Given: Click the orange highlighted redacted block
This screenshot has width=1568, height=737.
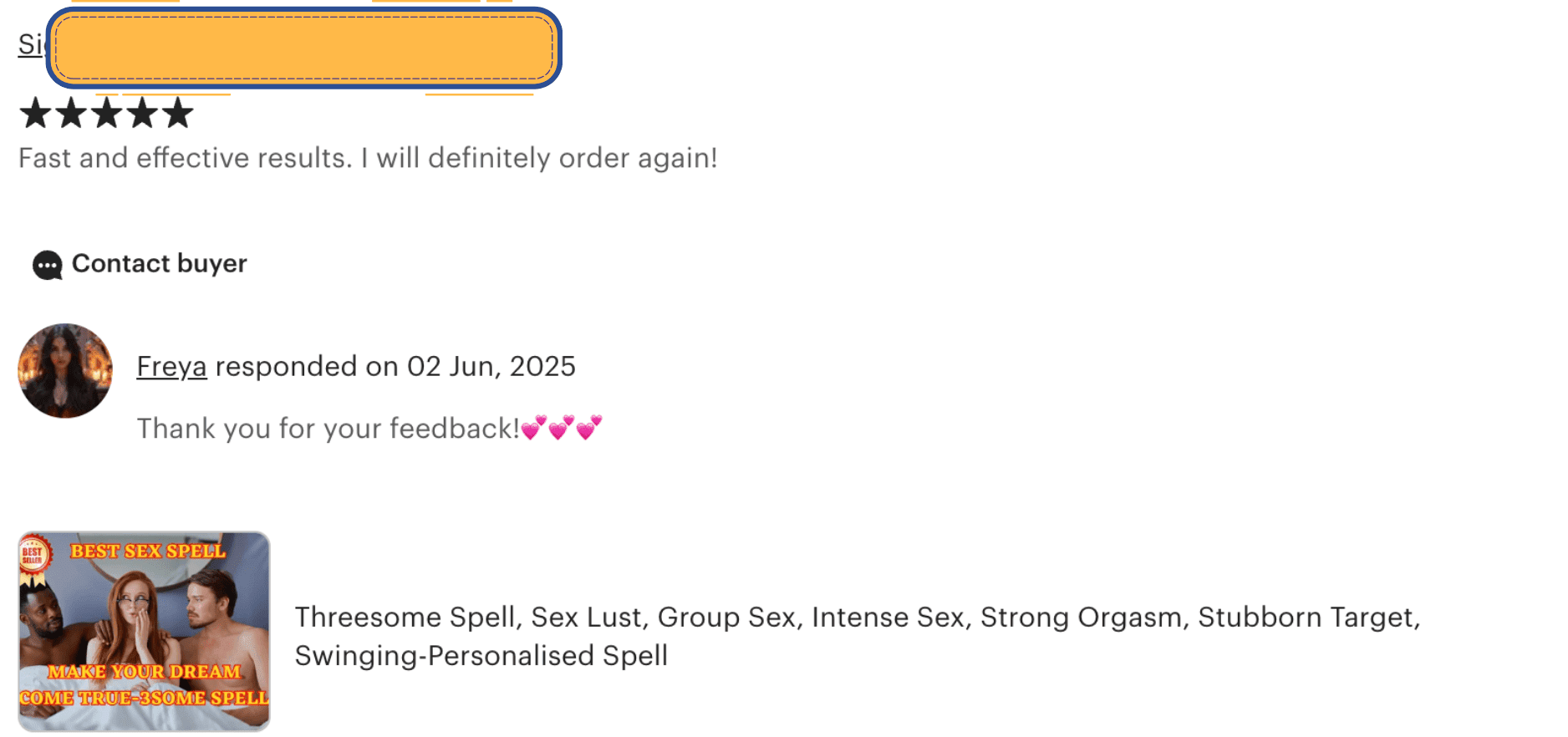Looking at the screenshot, I should coord(303,48).
